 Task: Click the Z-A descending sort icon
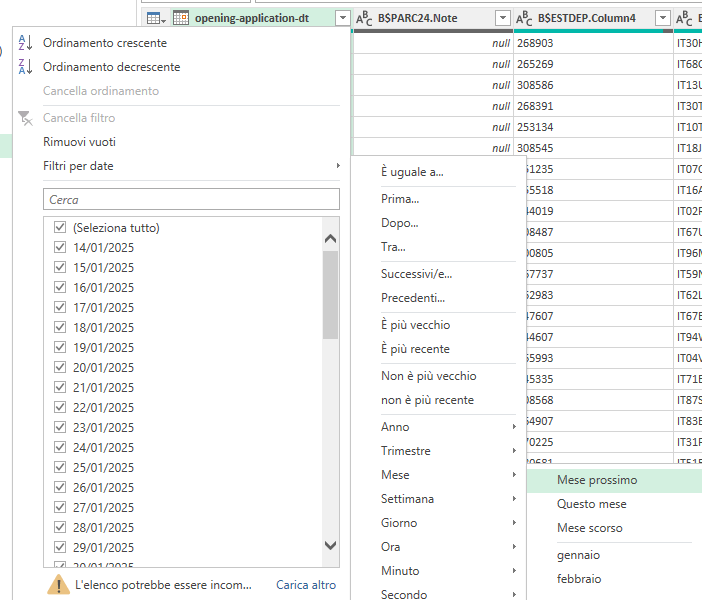[x=25, y=67]
